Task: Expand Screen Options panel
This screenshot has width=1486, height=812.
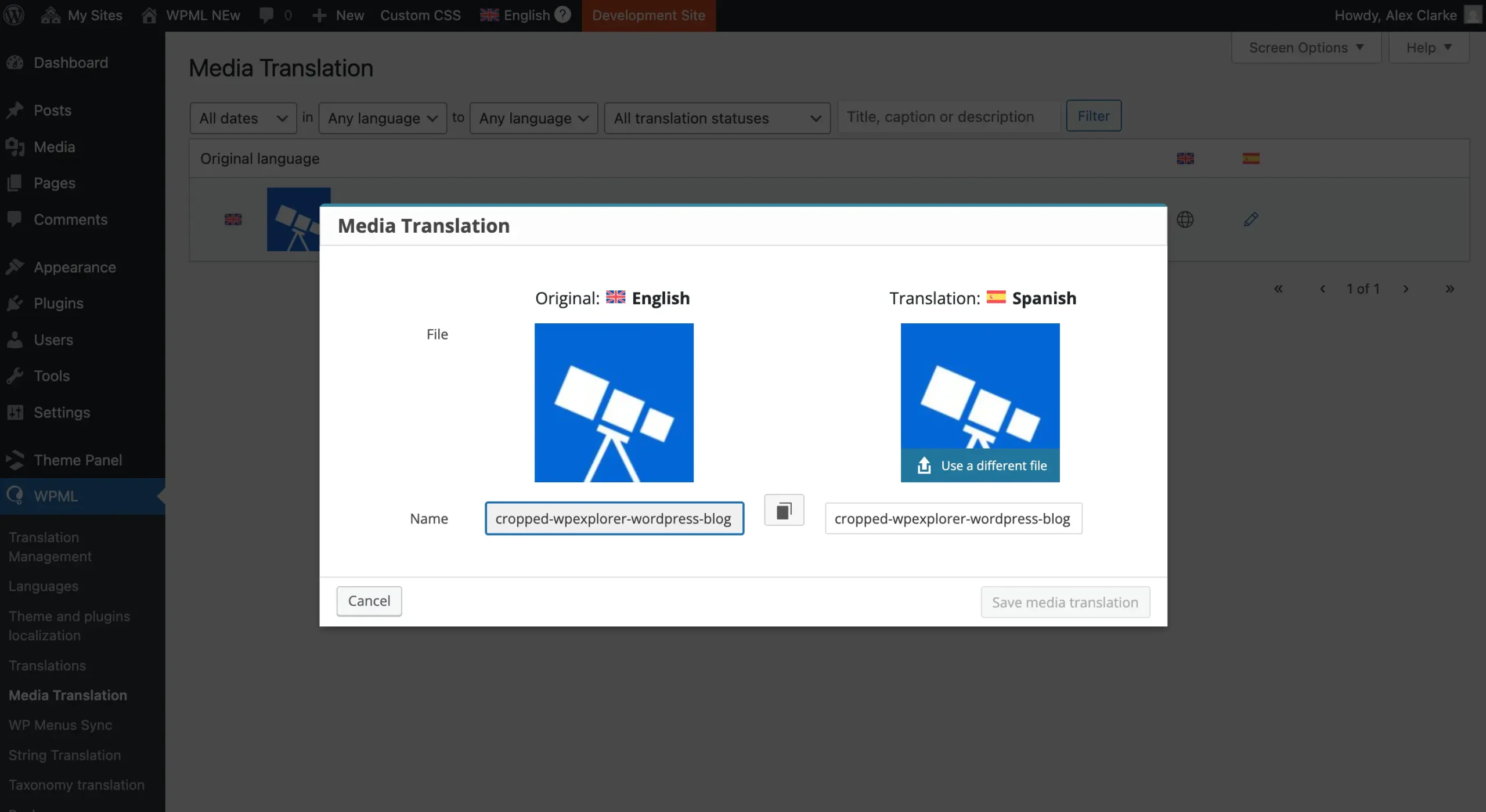Action: click(x=1306, y=48)
